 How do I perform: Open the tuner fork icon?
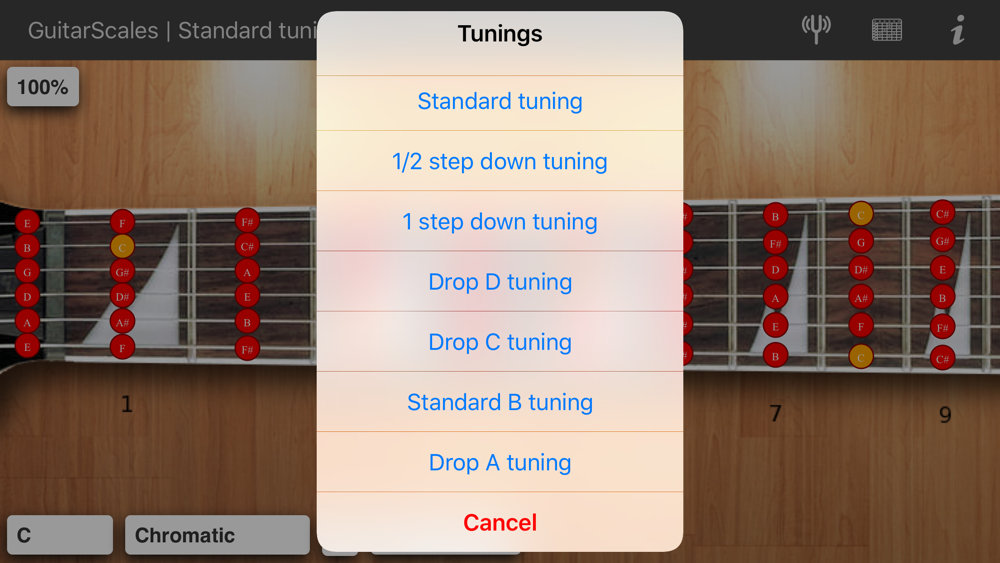click(816, 29)
